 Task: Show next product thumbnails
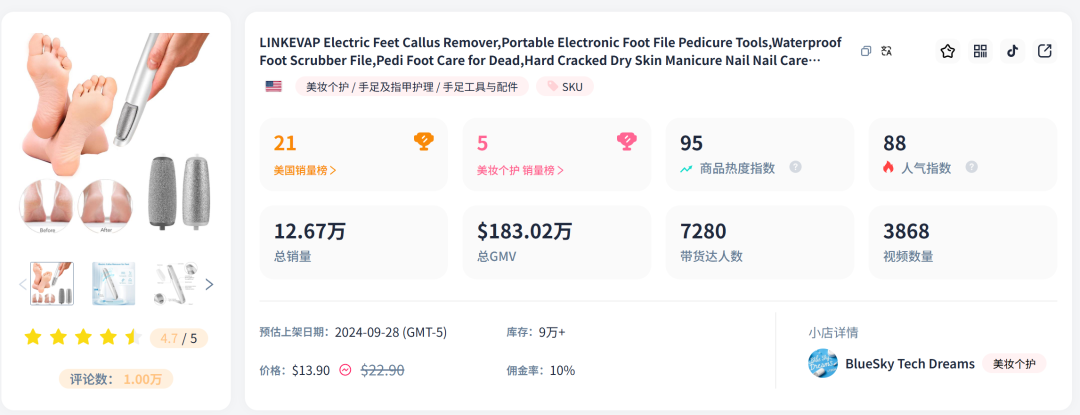[209, 284]
